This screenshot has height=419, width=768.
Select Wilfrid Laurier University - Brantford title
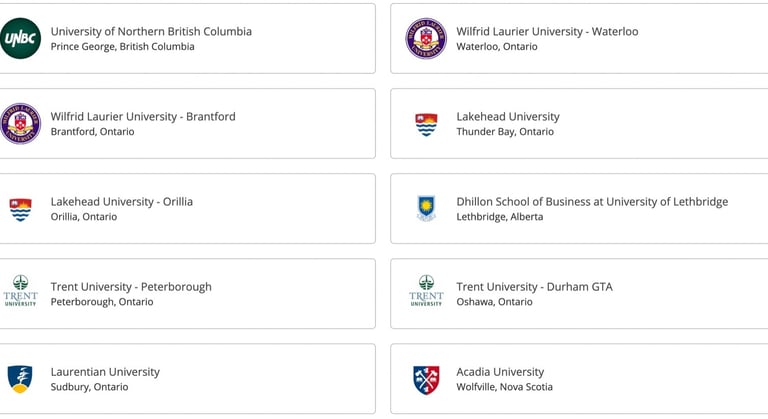click(143, 117)
